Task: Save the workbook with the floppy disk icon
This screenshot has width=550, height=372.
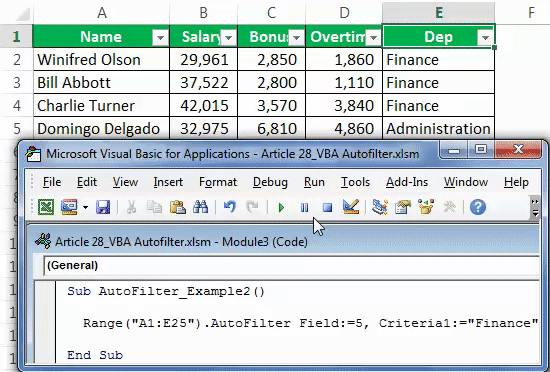Action: pos(103,207)
